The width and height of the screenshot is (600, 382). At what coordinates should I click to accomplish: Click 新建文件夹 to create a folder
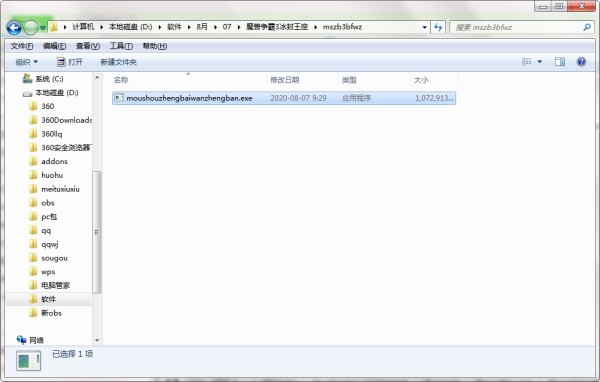click(118, 62)
